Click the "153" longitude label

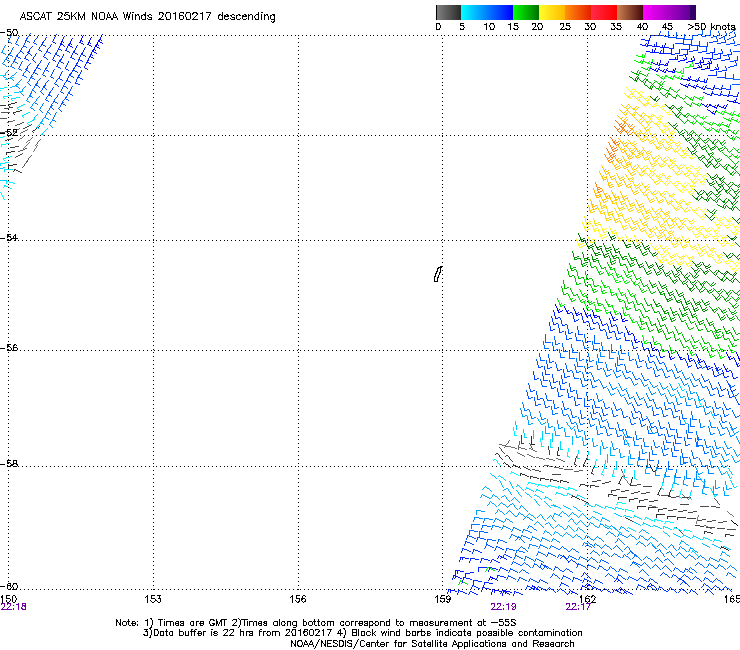click(153, 599)
